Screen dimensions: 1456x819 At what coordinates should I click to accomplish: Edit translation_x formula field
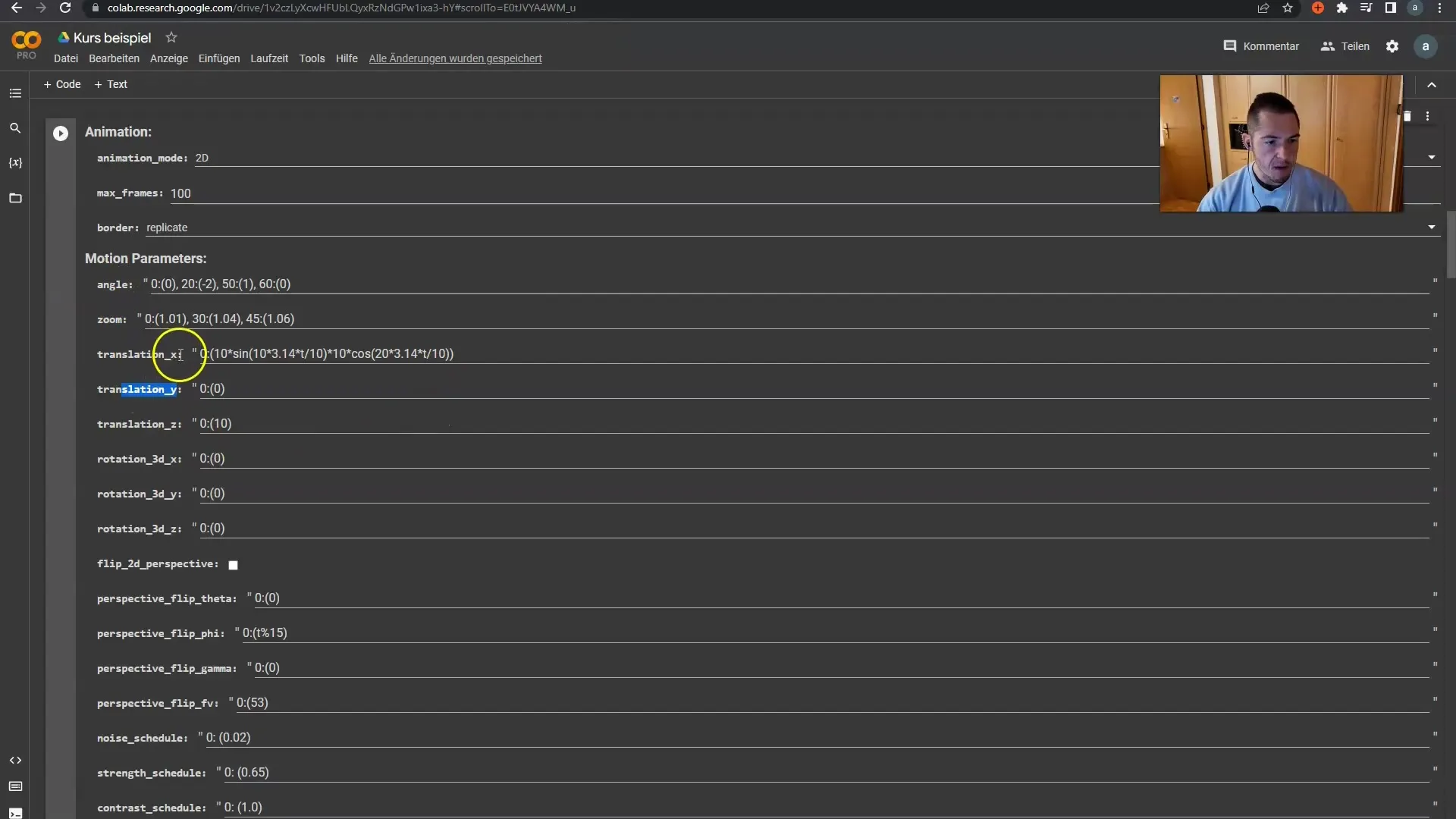814,354
